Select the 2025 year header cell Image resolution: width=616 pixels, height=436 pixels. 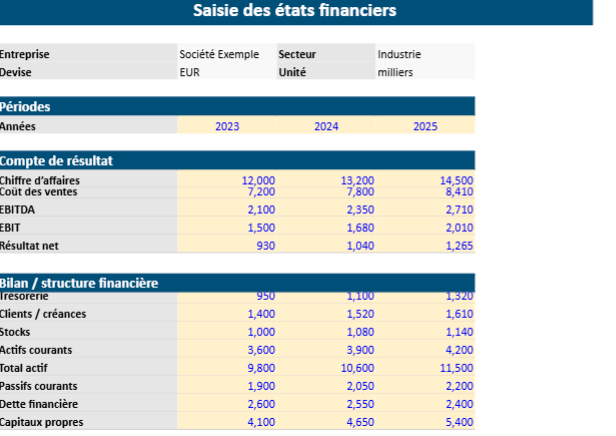coord(425,127)
